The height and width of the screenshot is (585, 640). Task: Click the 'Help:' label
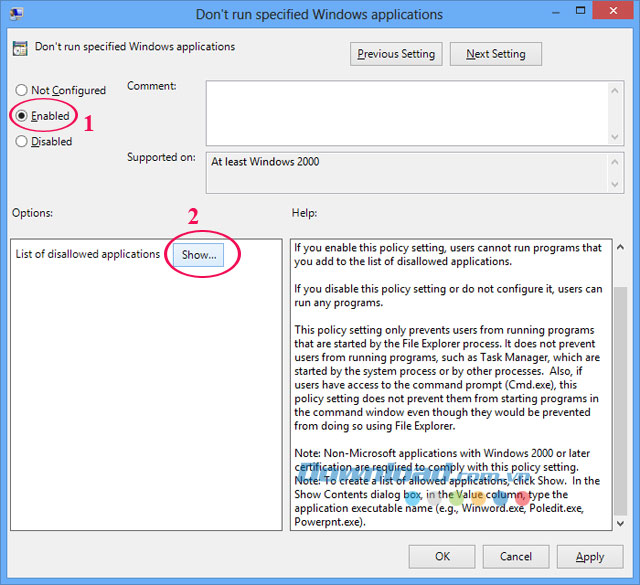[x=304, y=213]
